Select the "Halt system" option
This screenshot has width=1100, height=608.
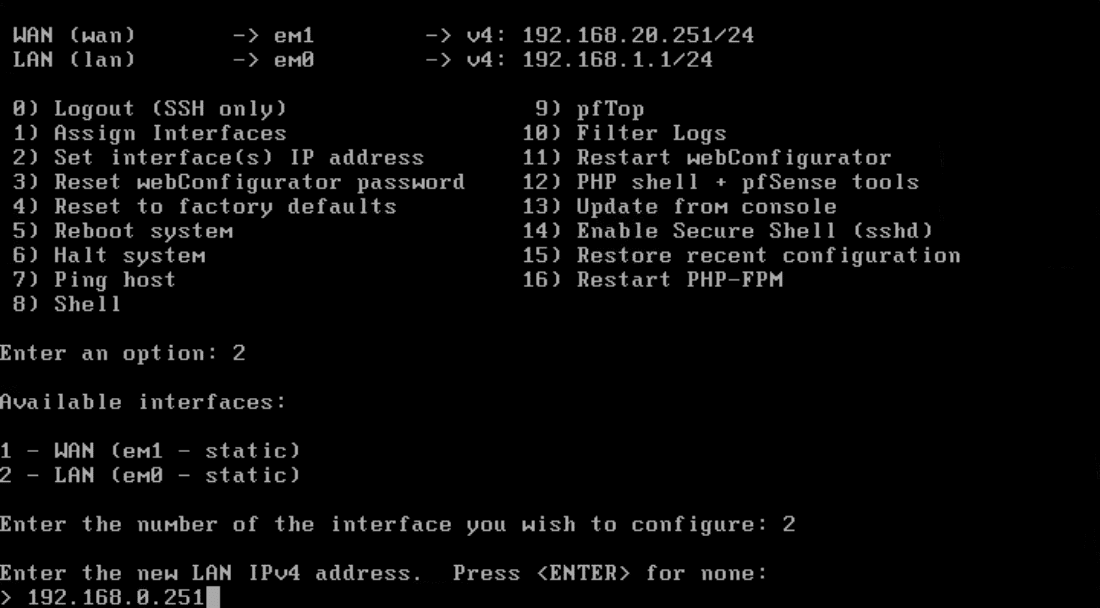tap(129, 255)
